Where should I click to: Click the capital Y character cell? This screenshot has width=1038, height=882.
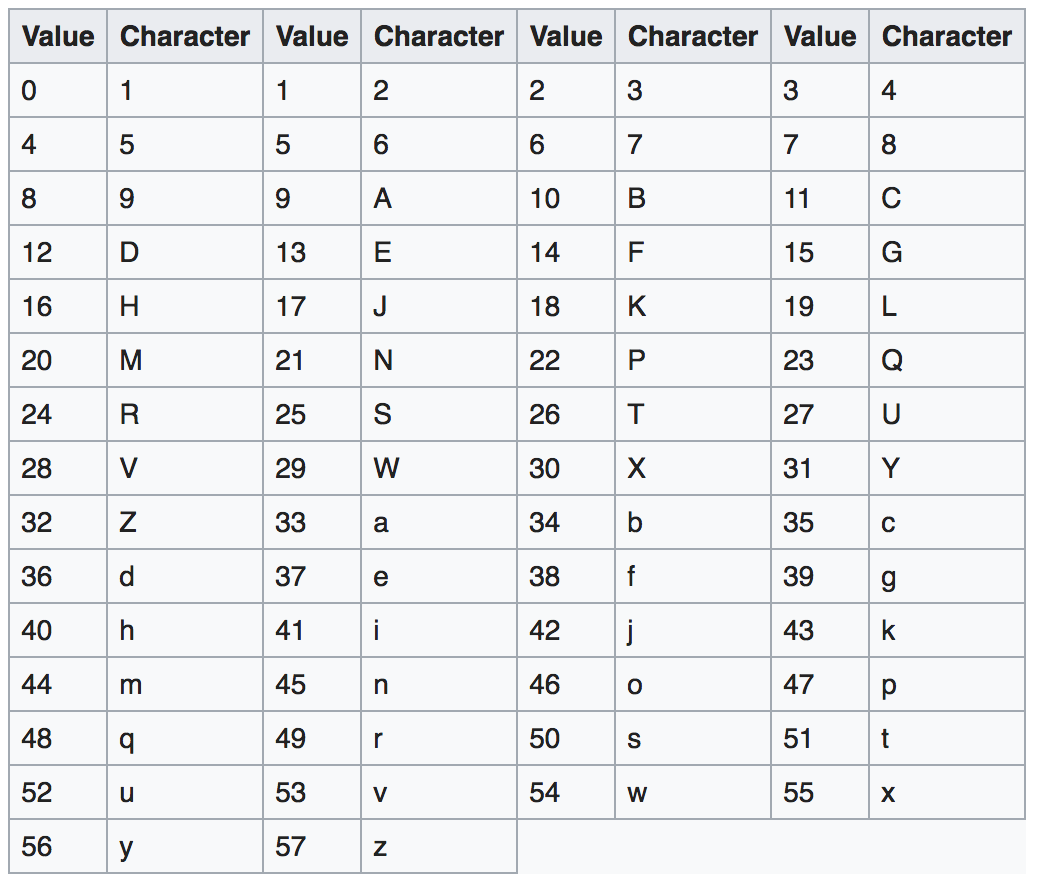[x=947, y=469]
